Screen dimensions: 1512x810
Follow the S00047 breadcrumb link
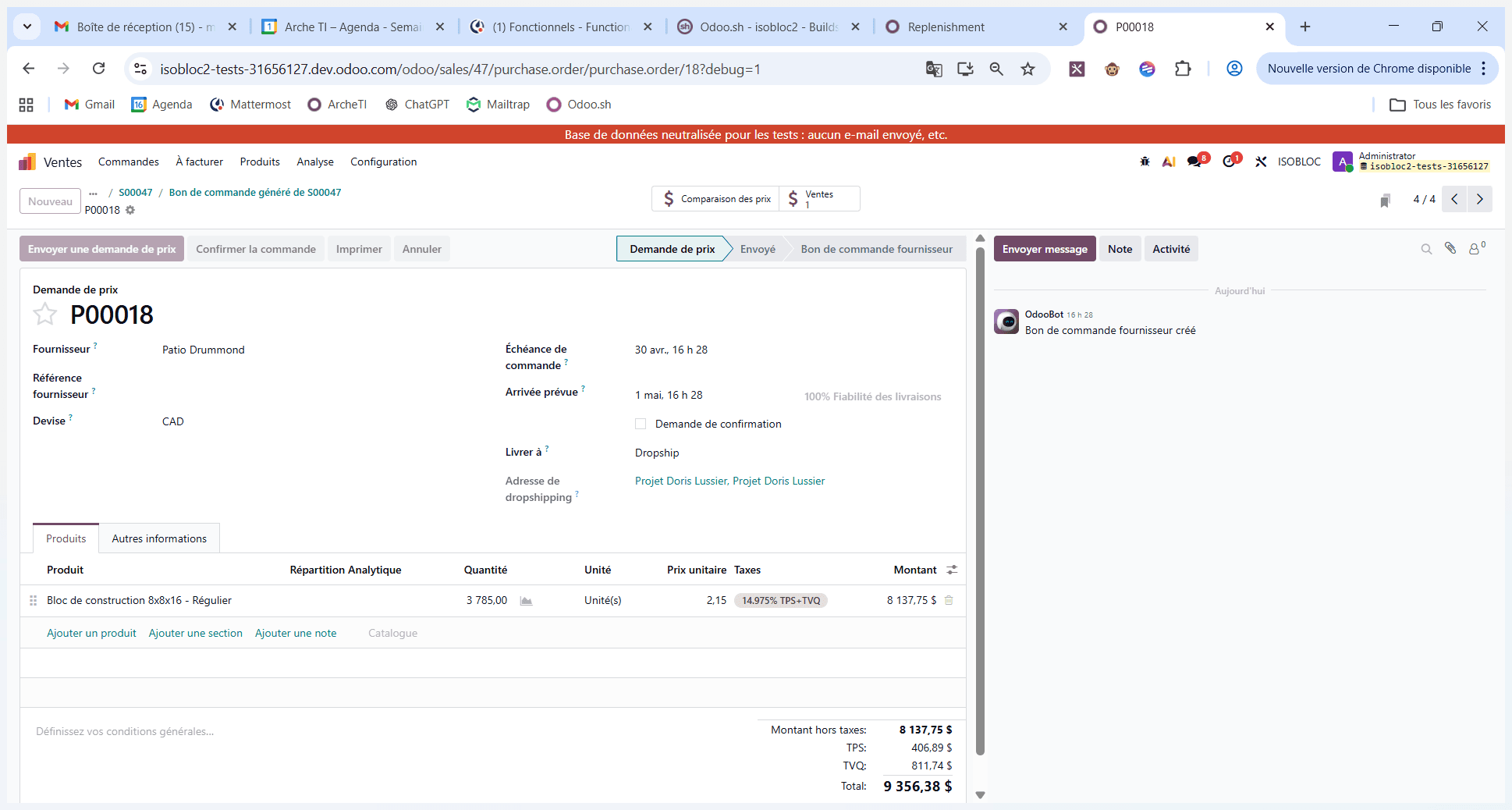click(x=136, y=192)
